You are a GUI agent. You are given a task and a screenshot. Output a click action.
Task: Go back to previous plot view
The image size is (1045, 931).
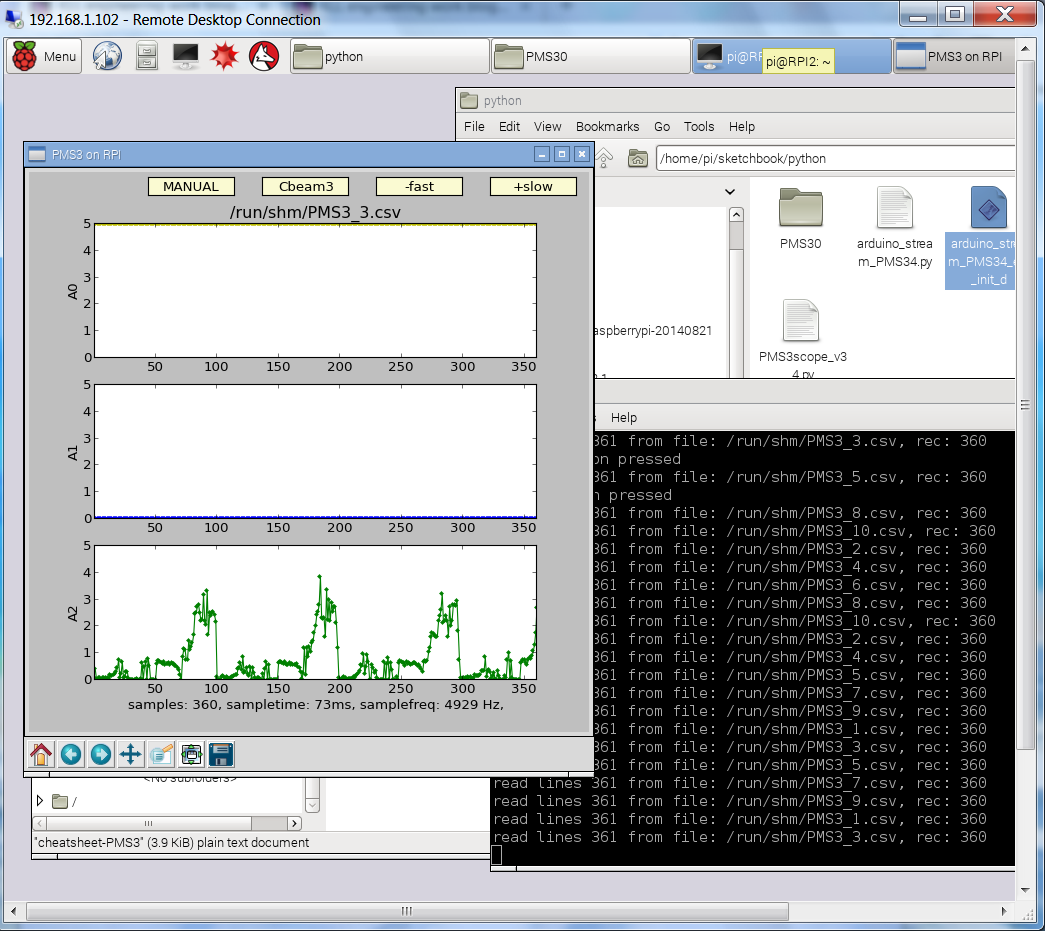(x=71, y=754)
